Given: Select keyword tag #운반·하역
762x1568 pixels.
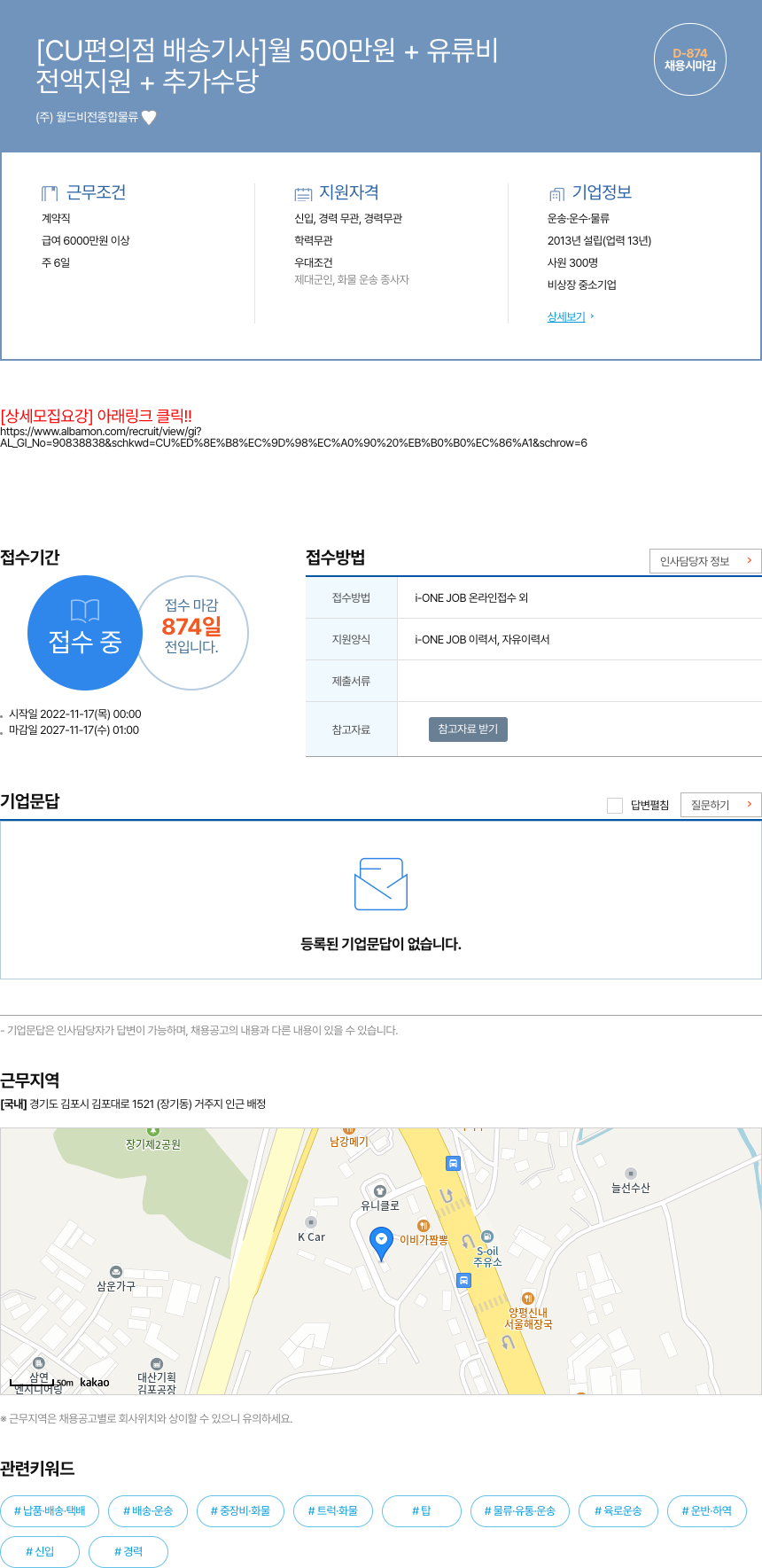Looking at the screenshot, I should [707, 1511].
